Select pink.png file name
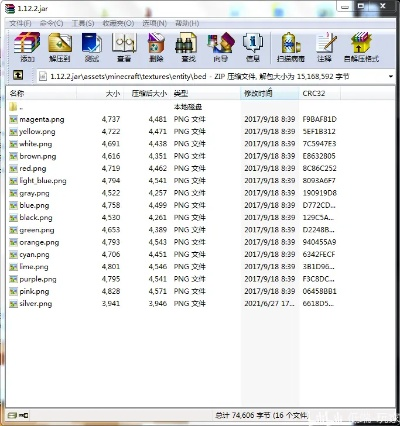The height and width of the screenshot is (426, 400). 34,292
